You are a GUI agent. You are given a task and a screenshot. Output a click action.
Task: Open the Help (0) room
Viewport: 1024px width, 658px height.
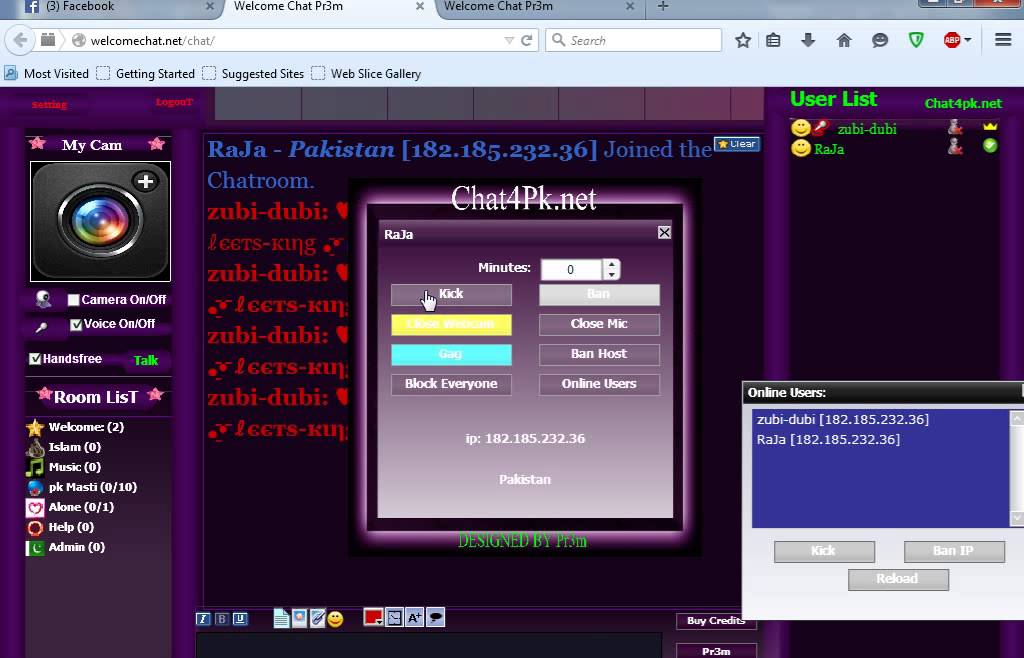pos(60,527)
